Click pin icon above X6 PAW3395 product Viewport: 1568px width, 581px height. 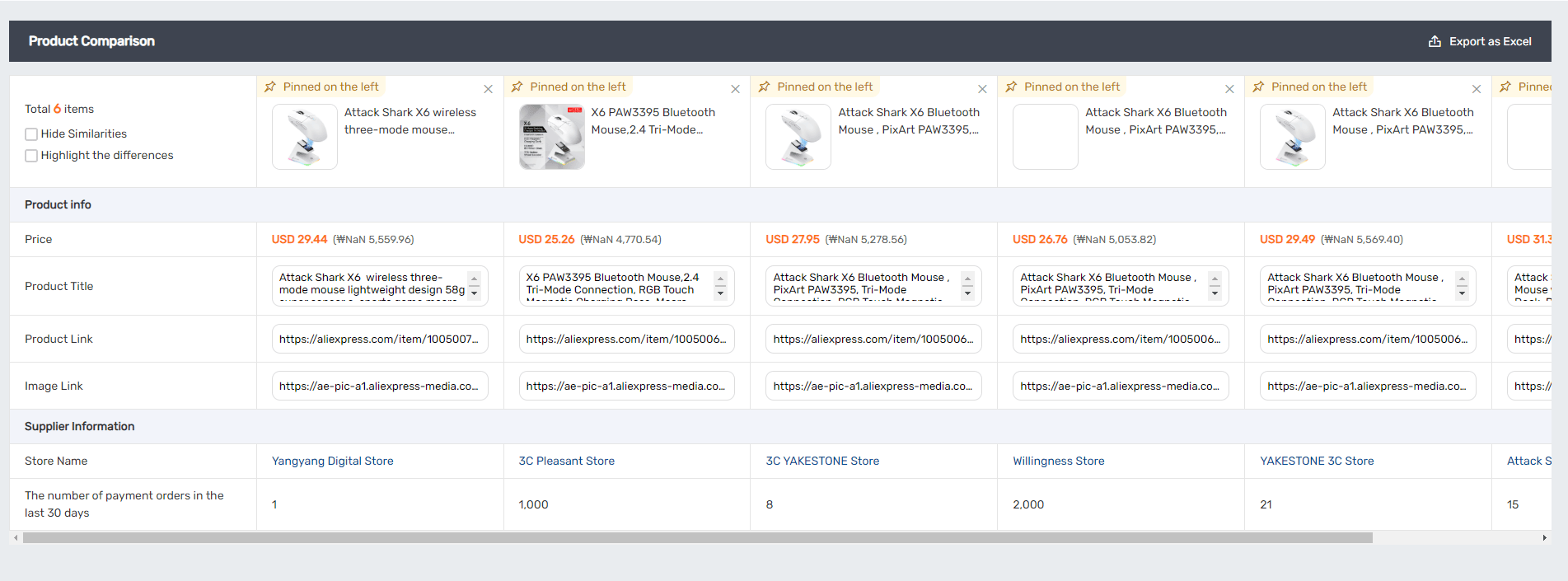pos(517,87)
